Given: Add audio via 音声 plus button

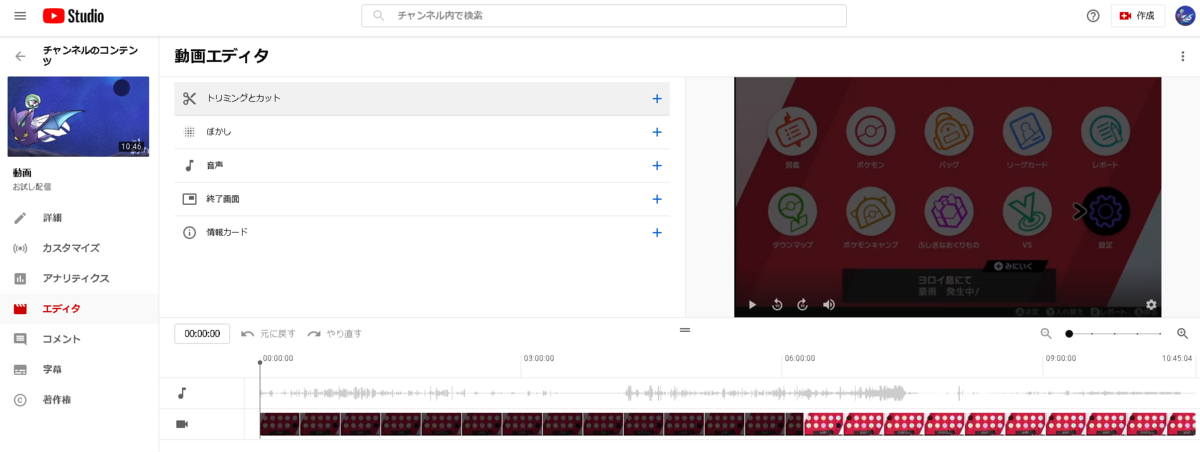Looking at the screenshot, I should click(657, 165).
